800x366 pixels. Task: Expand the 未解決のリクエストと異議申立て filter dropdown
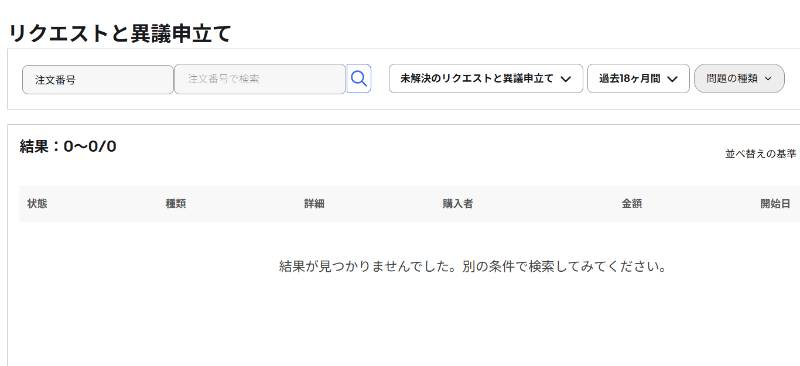click(x=486, y=79)
